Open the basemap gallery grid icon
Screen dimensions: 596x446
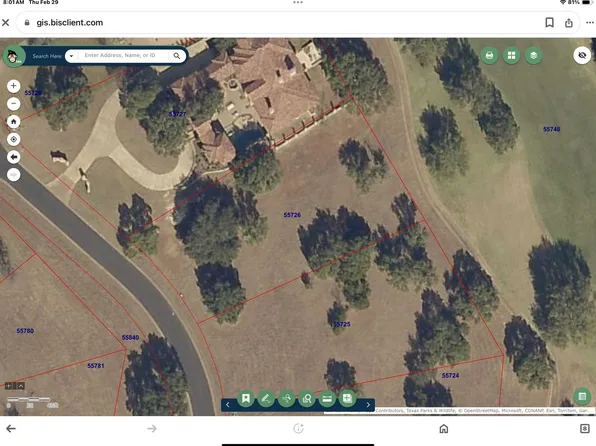(x=512, y=56)
